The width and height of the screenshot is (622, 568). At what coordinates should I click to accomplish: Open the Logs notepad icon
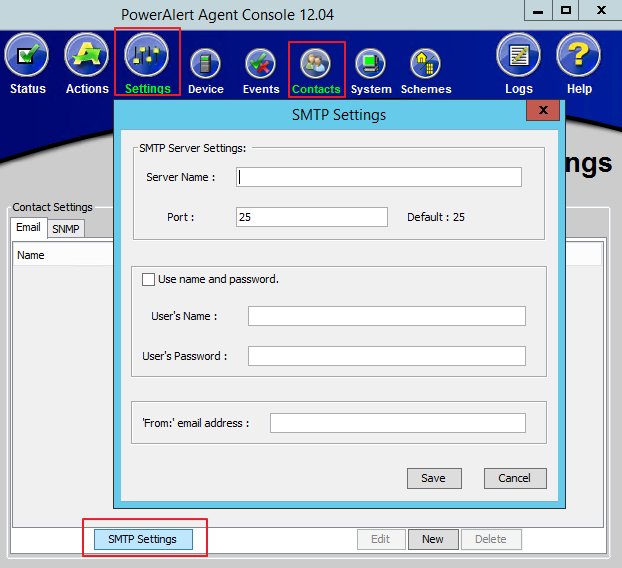pyautogui.click(x=518, y=55)
